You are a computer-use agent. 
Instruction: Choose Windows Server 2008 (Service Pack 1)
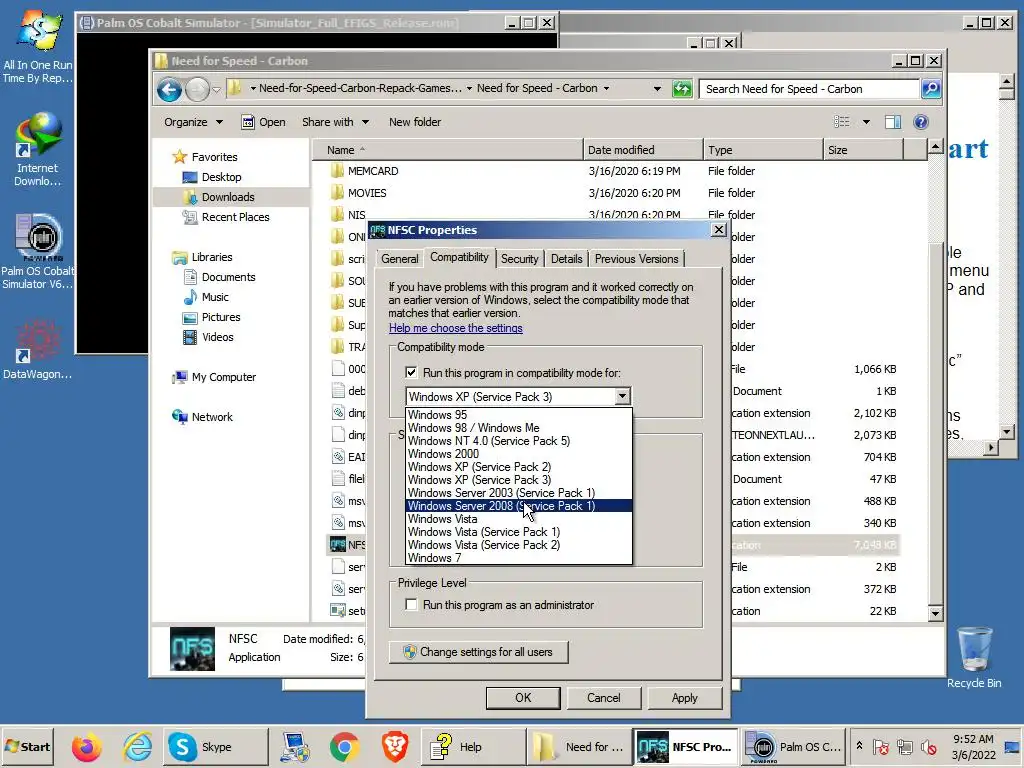click(x=519, y=506)
